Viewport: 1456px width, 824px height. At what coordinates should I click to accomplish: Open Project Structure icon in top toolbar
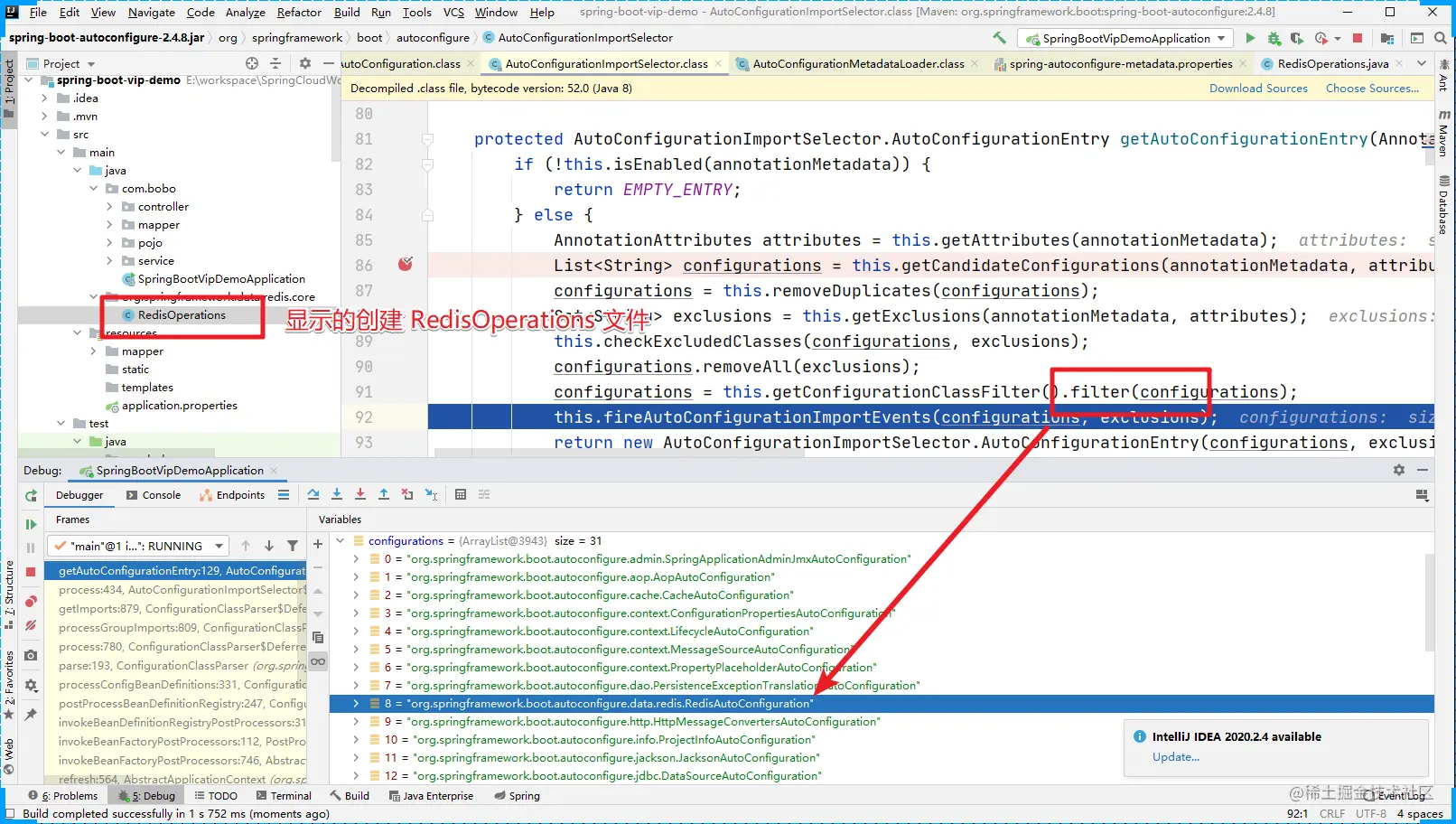click(x=1387, y=38)
